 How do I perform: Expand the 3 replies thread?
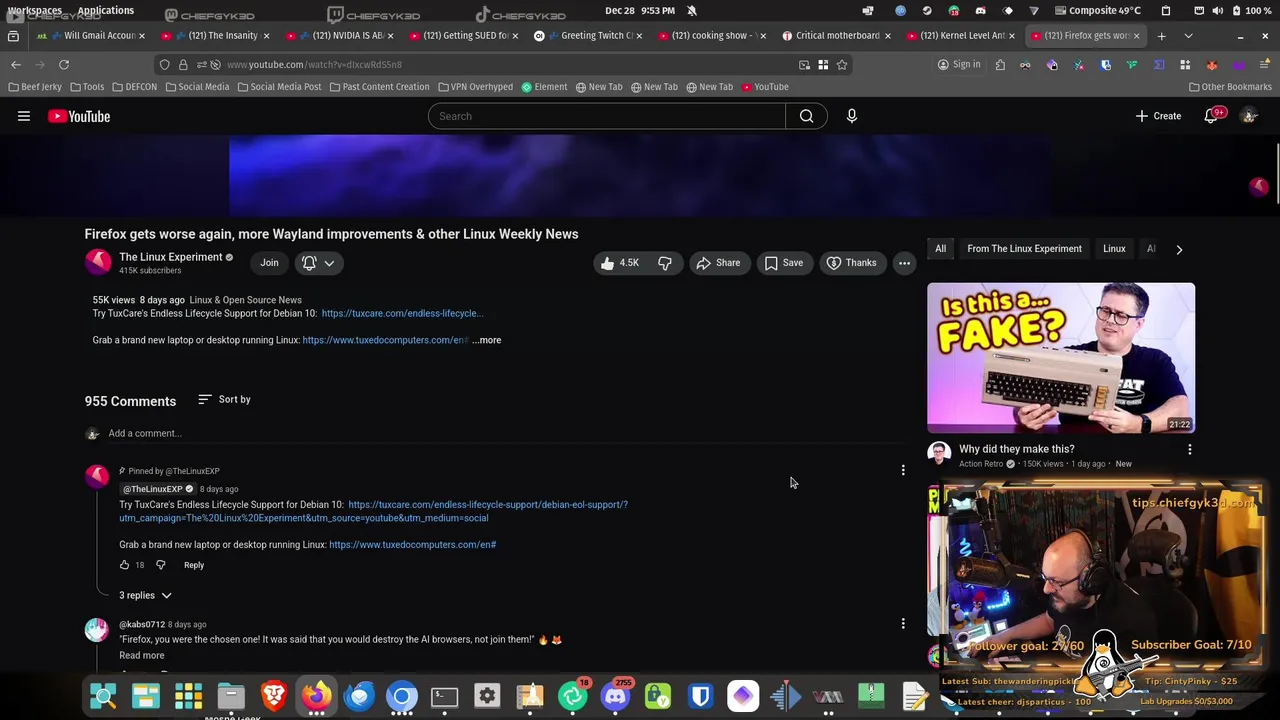145,595
